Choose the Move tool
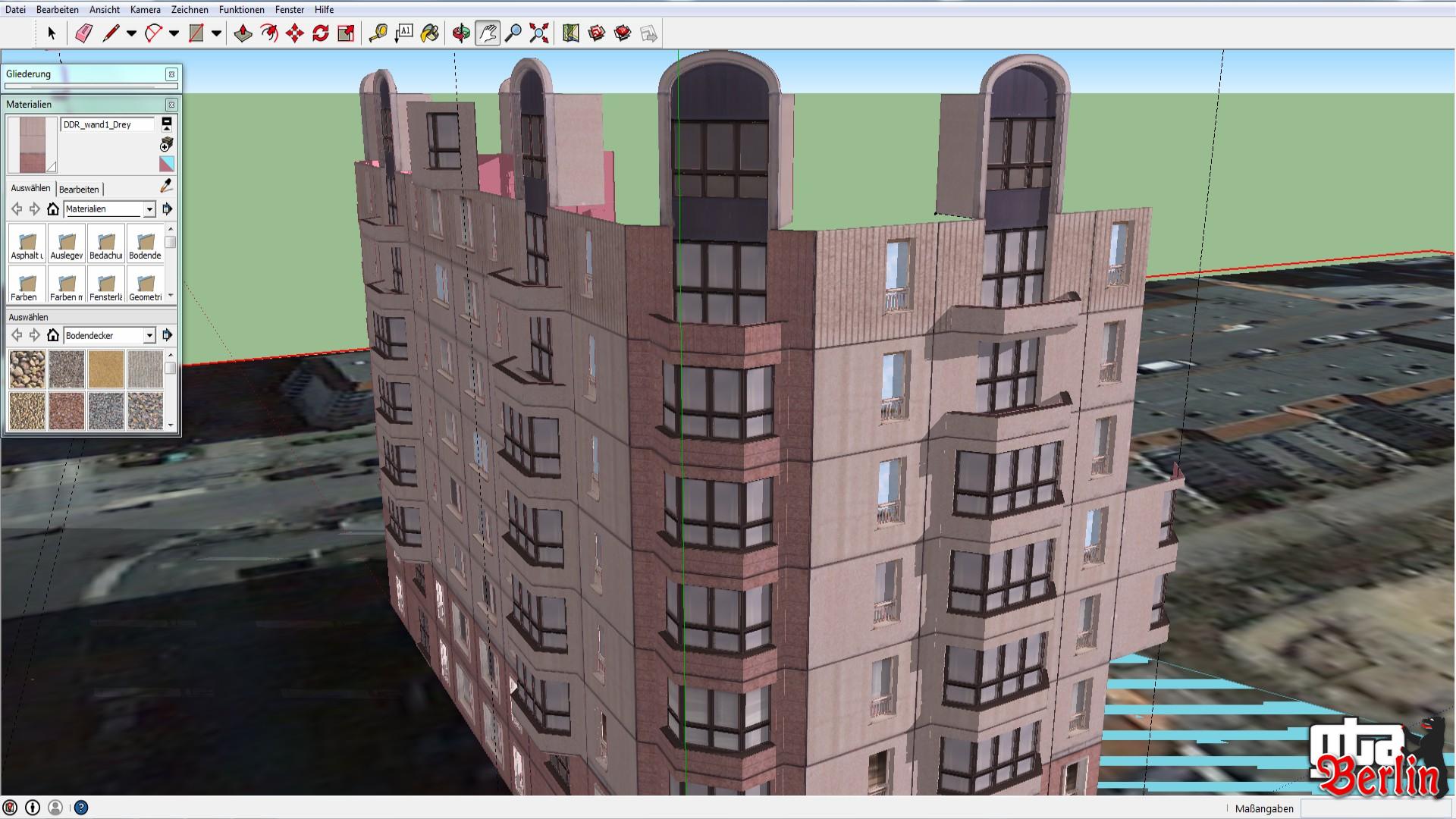 tap(294, 33)
